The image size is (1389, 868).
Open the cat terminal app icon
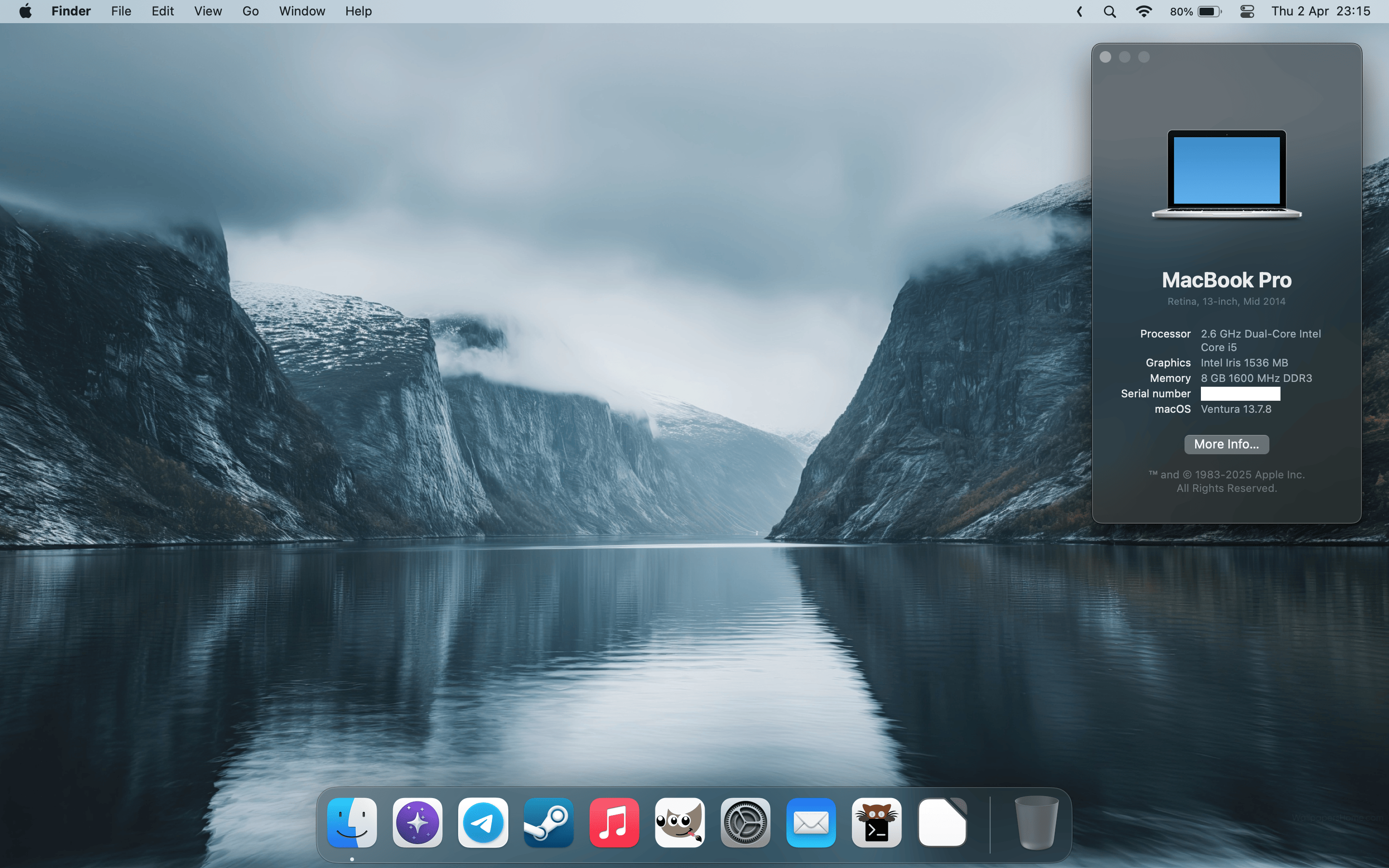tap(876, 822)
